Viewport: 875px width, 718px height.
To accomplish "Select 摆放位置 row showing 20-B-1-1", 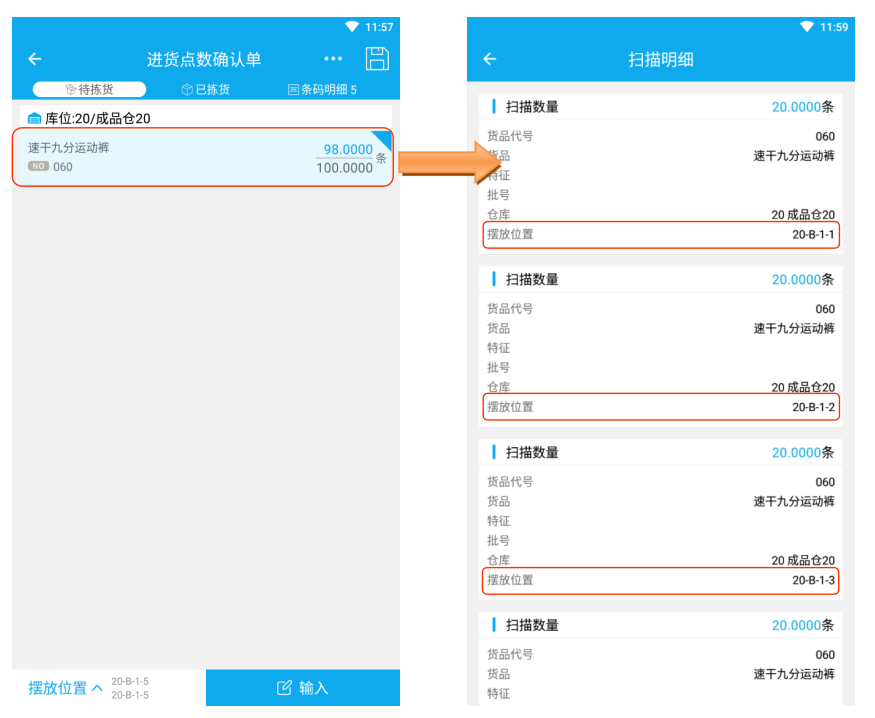I will pos(661,235).
